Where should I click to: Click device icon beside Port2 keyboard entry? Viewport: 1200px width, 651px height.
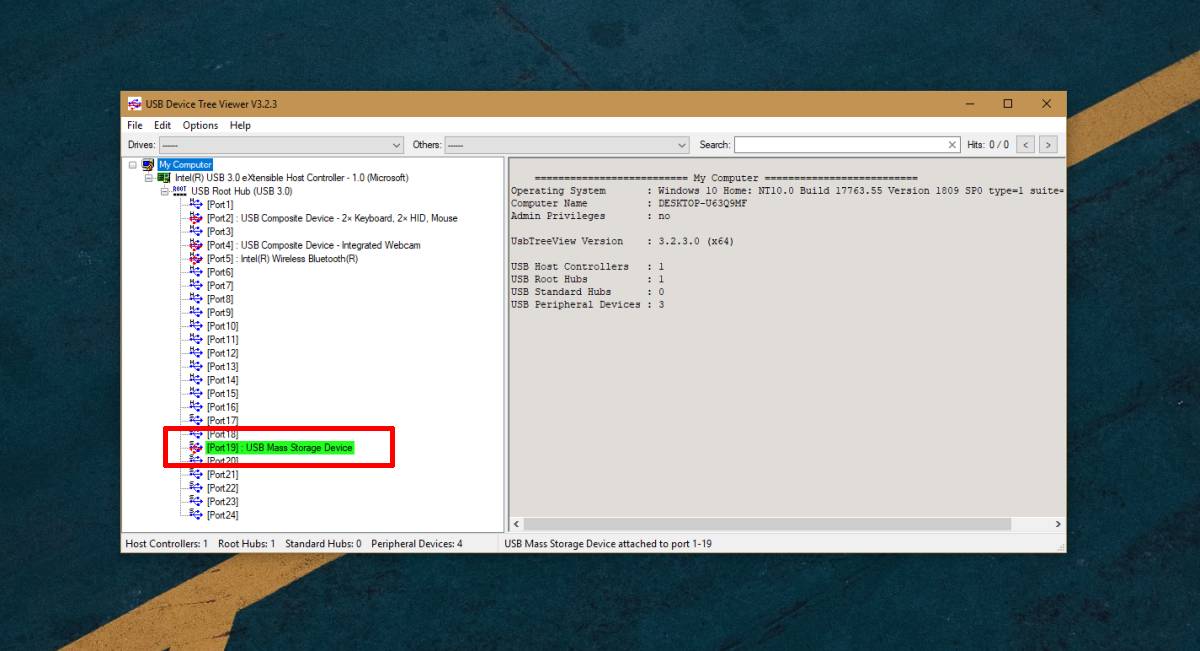pyautogui.click(x=196, y=218)
